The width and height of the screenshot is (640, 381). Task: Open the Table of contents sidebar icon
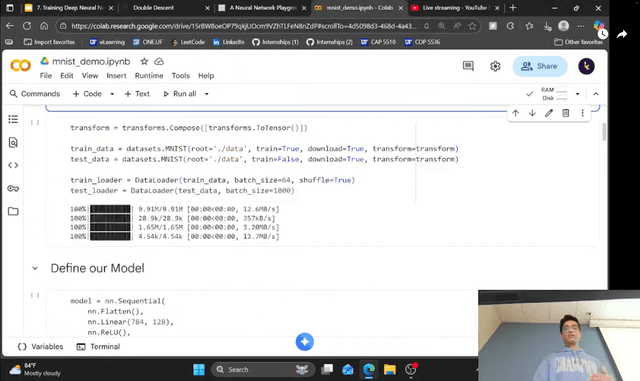[x=13, y=119]
